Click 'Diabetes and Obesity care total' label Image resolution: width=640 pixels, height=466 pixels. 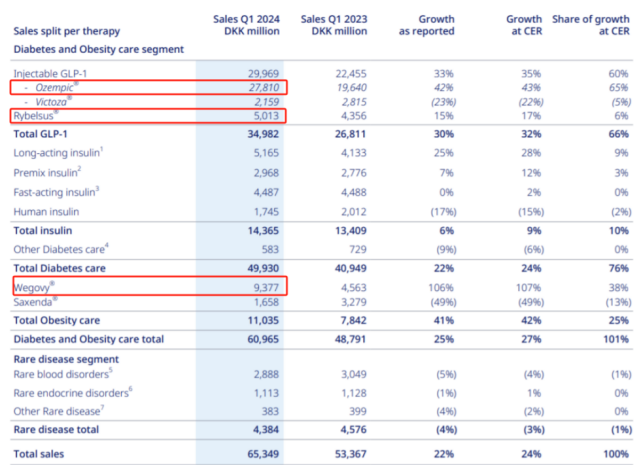(x=89, y=340)
